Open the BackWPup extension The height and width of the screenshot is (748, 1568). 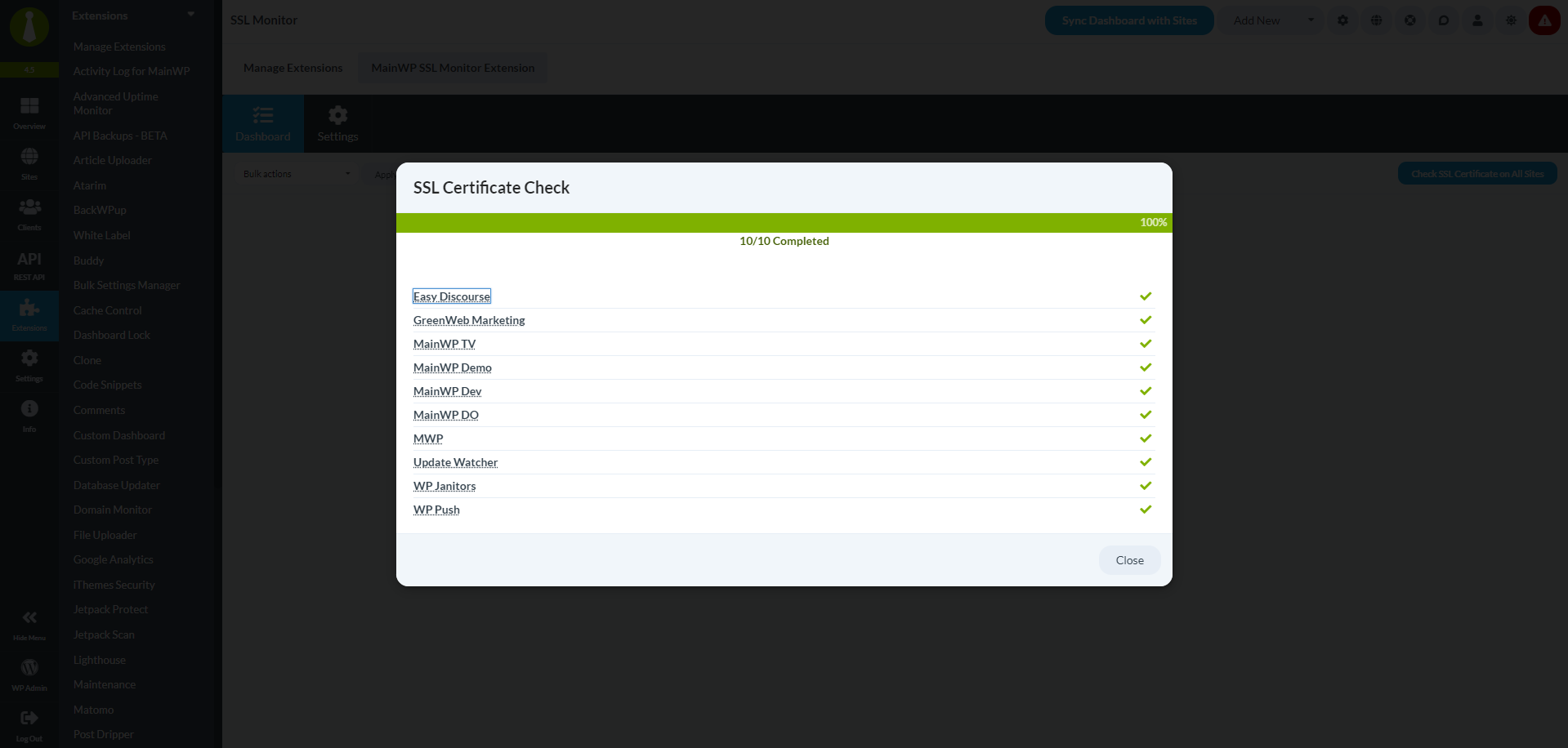(100, 210)
